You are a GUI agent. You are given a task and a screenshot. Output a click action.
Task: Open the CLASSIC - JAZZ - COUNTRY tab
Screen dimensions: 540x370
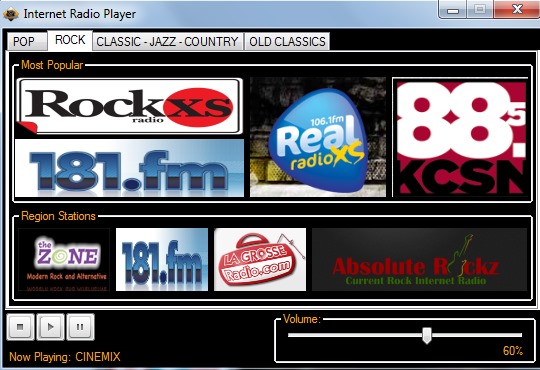point(168,42)
